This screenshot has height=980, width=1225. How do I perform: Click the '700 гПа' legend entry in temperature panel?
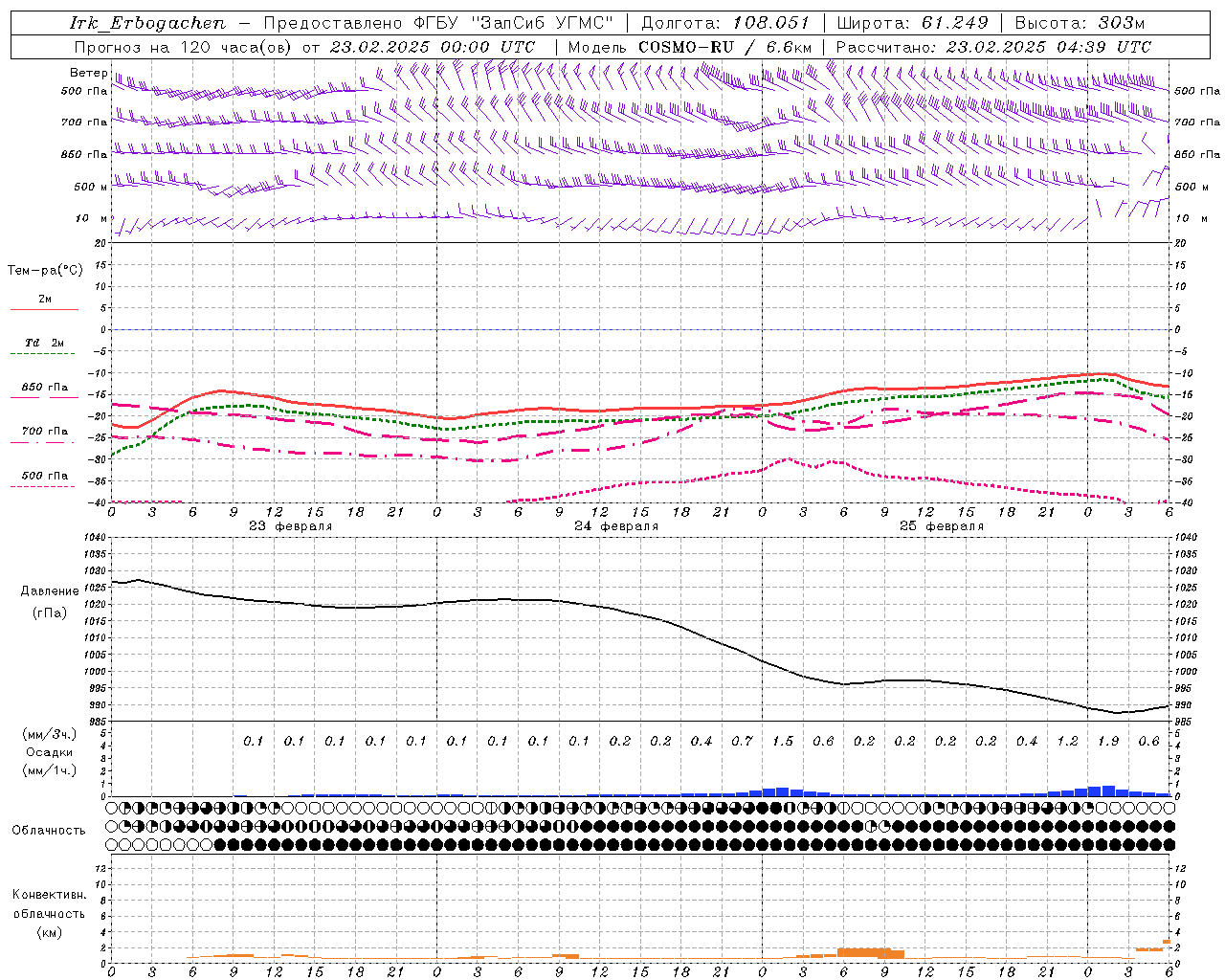click(44, 431)
